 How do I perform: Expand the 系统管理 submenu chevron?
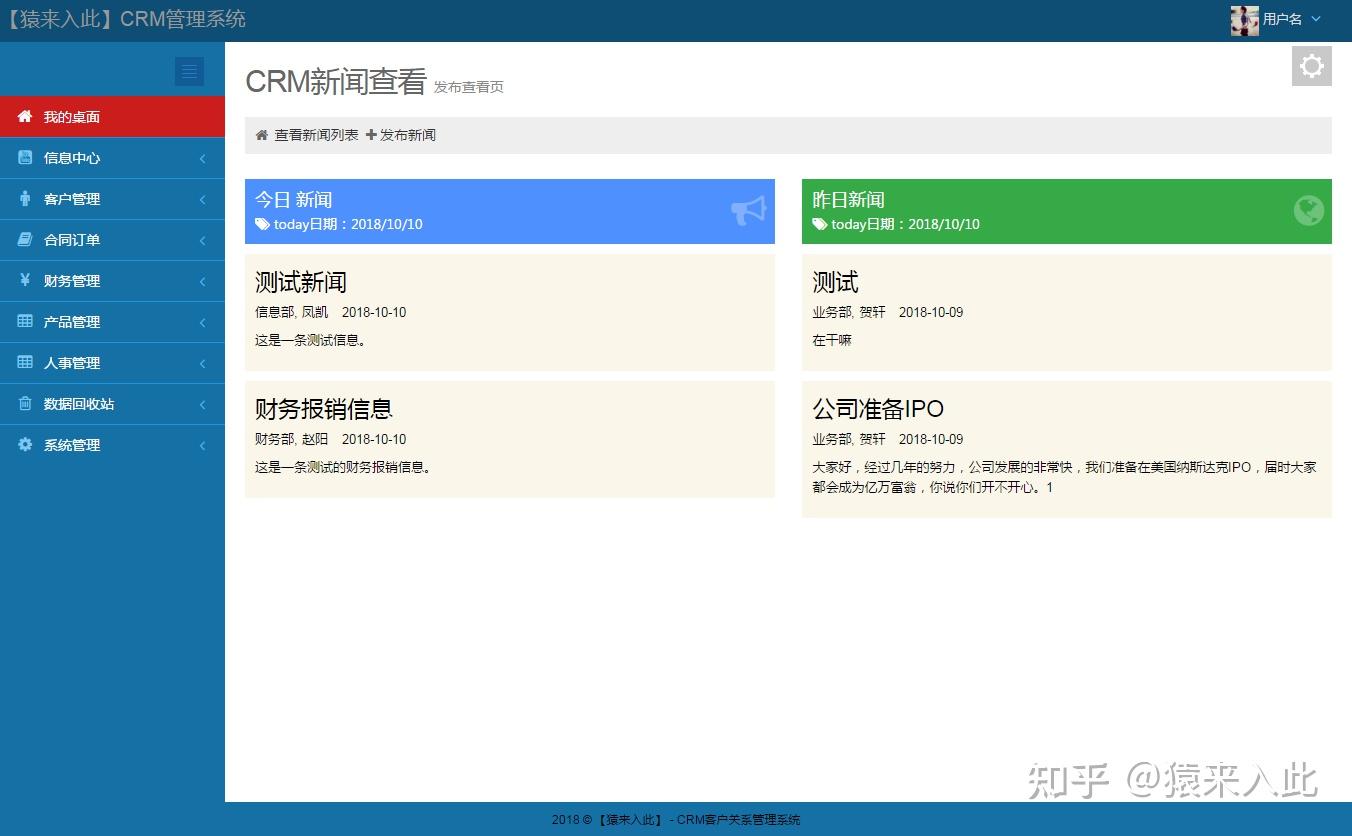202,445
